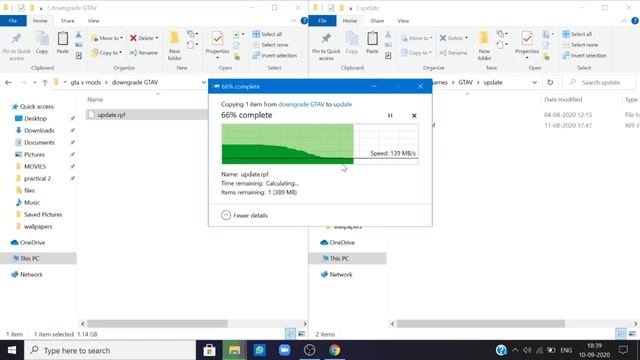
Task: Click Name column header in left window
Action: tap(95, 100)
